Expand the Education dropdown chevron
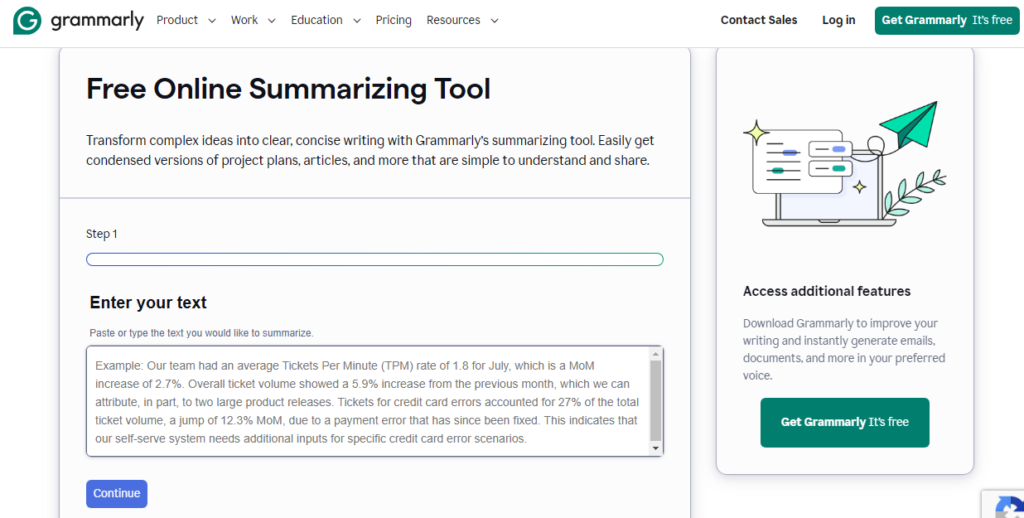 [357, 21]
